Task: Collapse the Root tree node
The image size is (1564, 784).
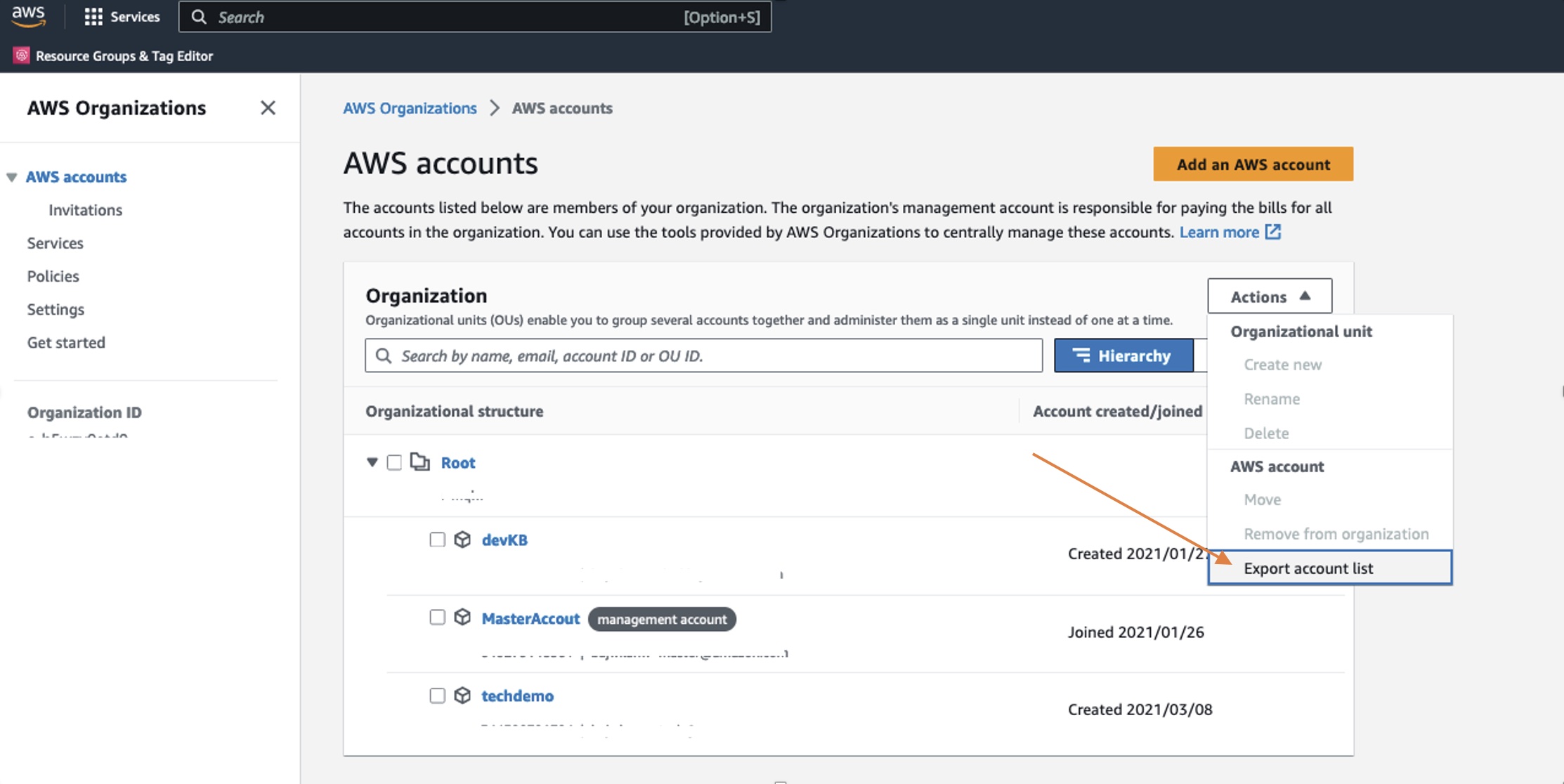Action: (372, 462)
